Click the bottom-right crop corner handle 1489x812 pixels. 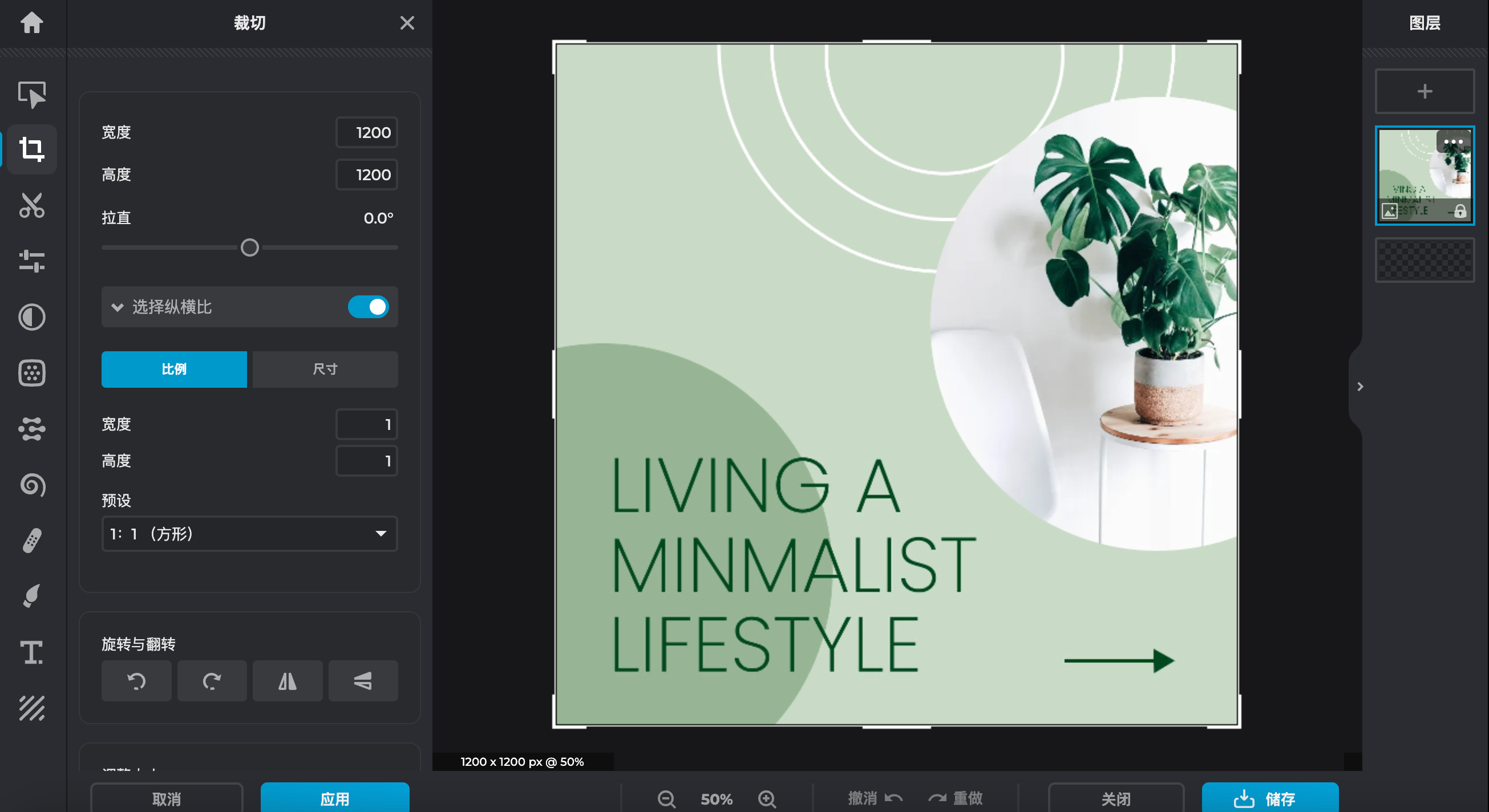click(x=1238, y=726)
